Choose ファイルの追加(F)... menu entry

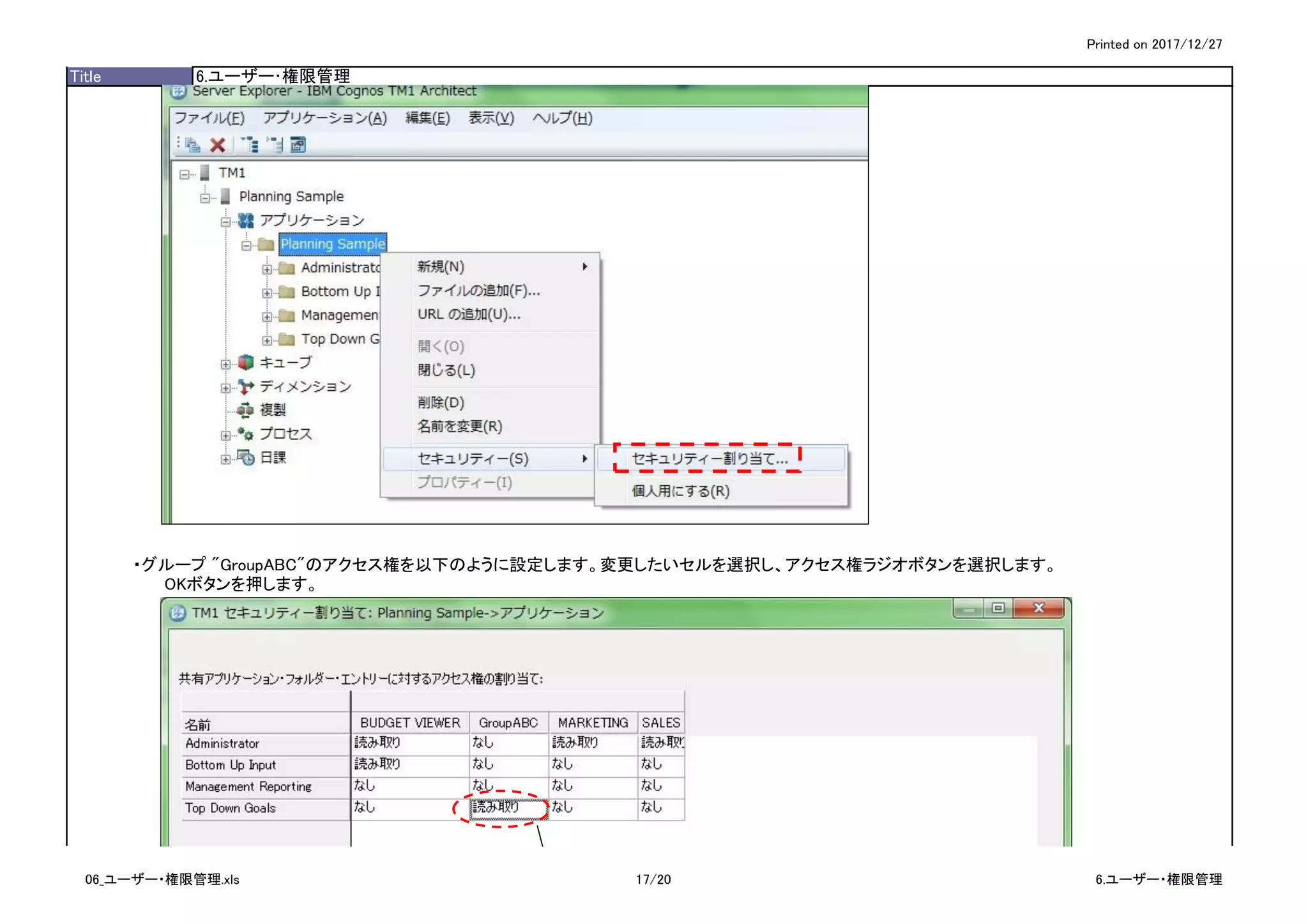coord(490,291)
